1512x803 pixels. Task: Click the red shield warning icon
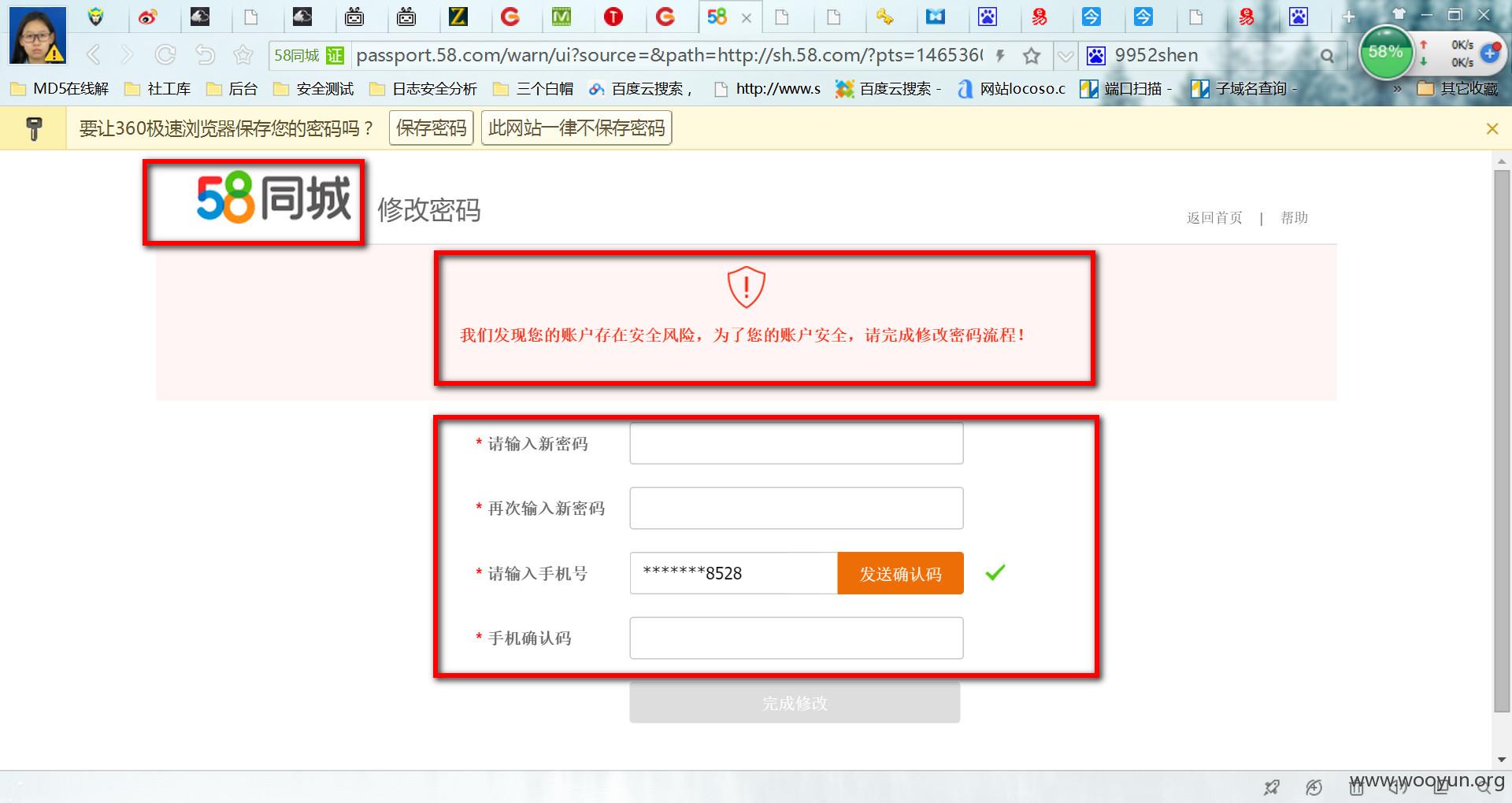click(x=746, y=287)
